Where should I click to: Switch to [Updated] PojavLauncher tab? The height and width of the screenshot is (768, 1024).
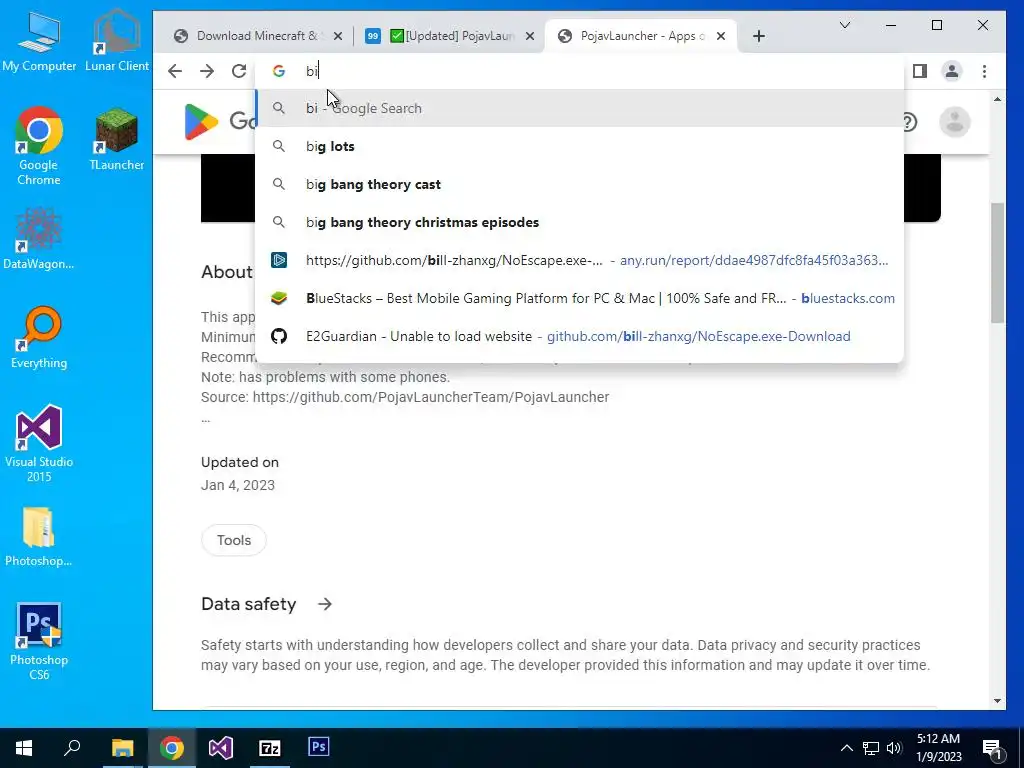[x=451, y=36]
